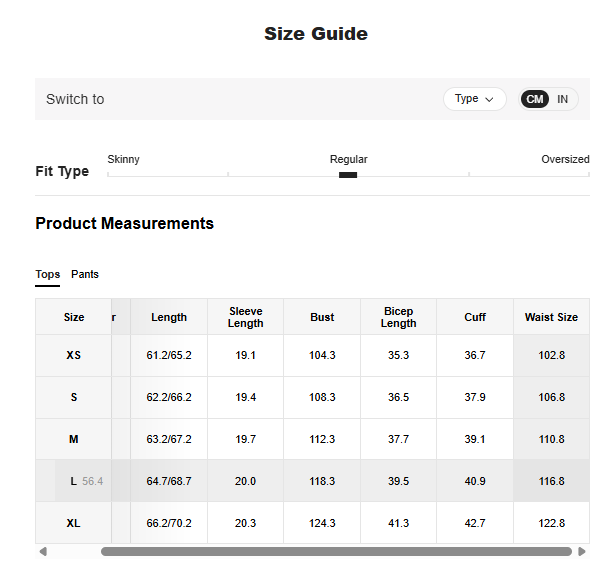The image size is (611, 567).
Task: Switch units to IN
Action: tap(563, 99)
